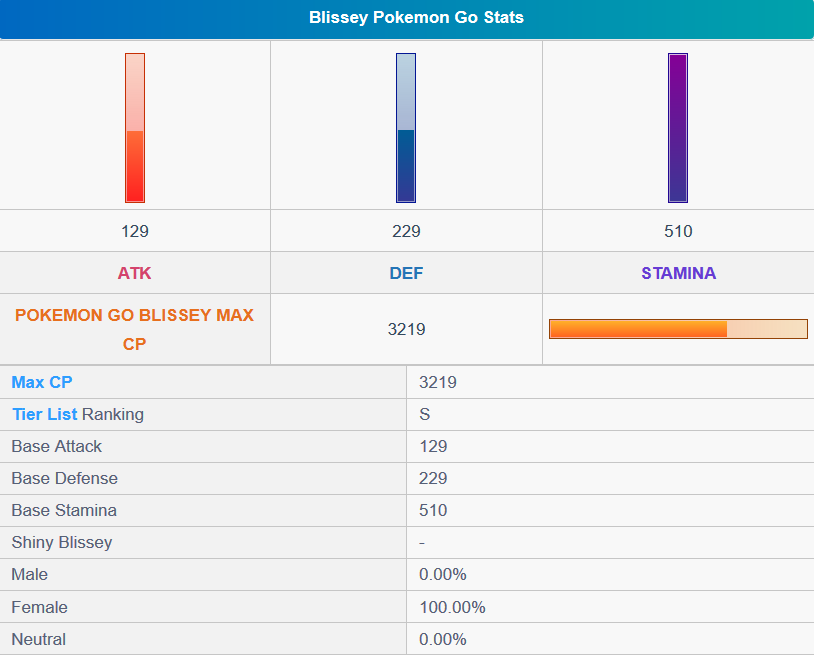Screen dimensions: 814x655
Task: Select the 0.00% value in Neutral row
Action: [443, 639]
